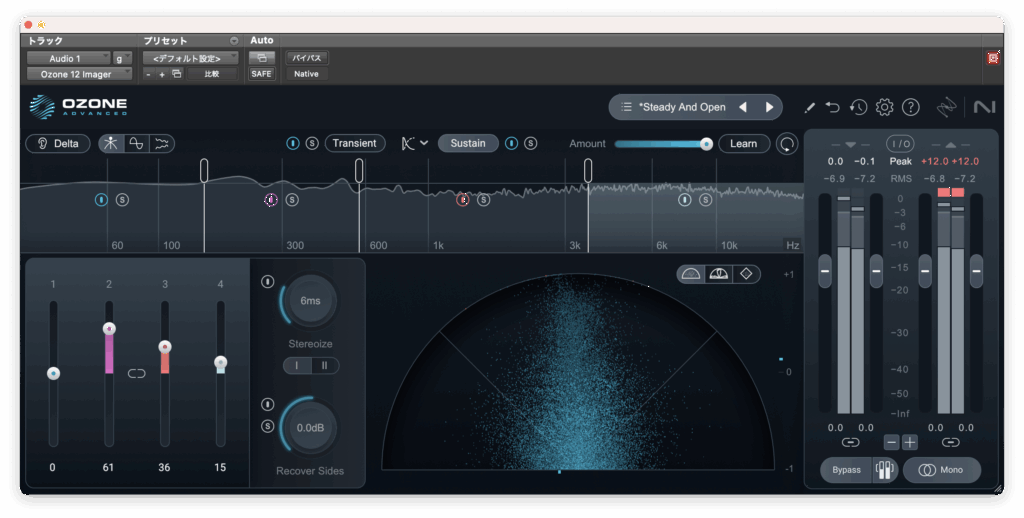Click the undo arrow icon
The height and width of the screenshot is (518, 1024).
(x=833, y=107)
